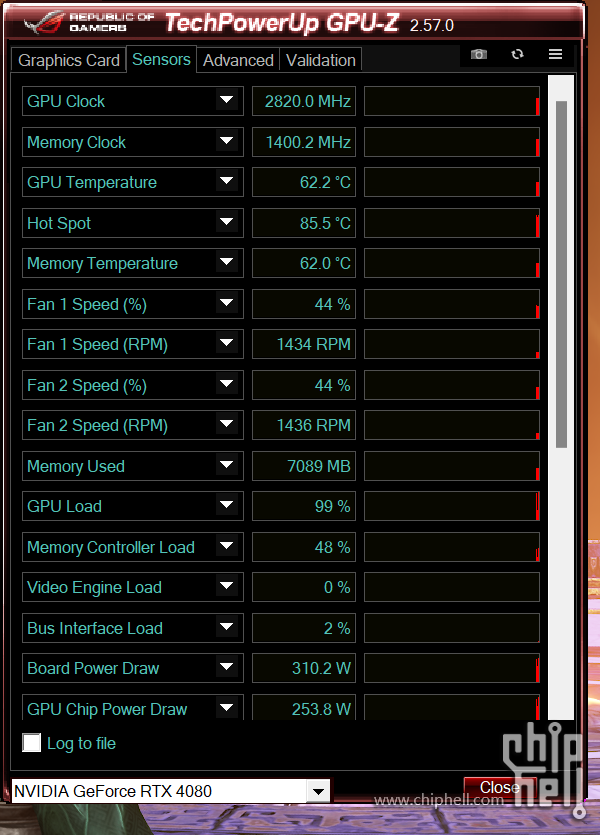Image resolution: width=600 pixels, height=835 pixels.
Task: Click the 0 % video engine value
Action: click(x=304, y=586)
